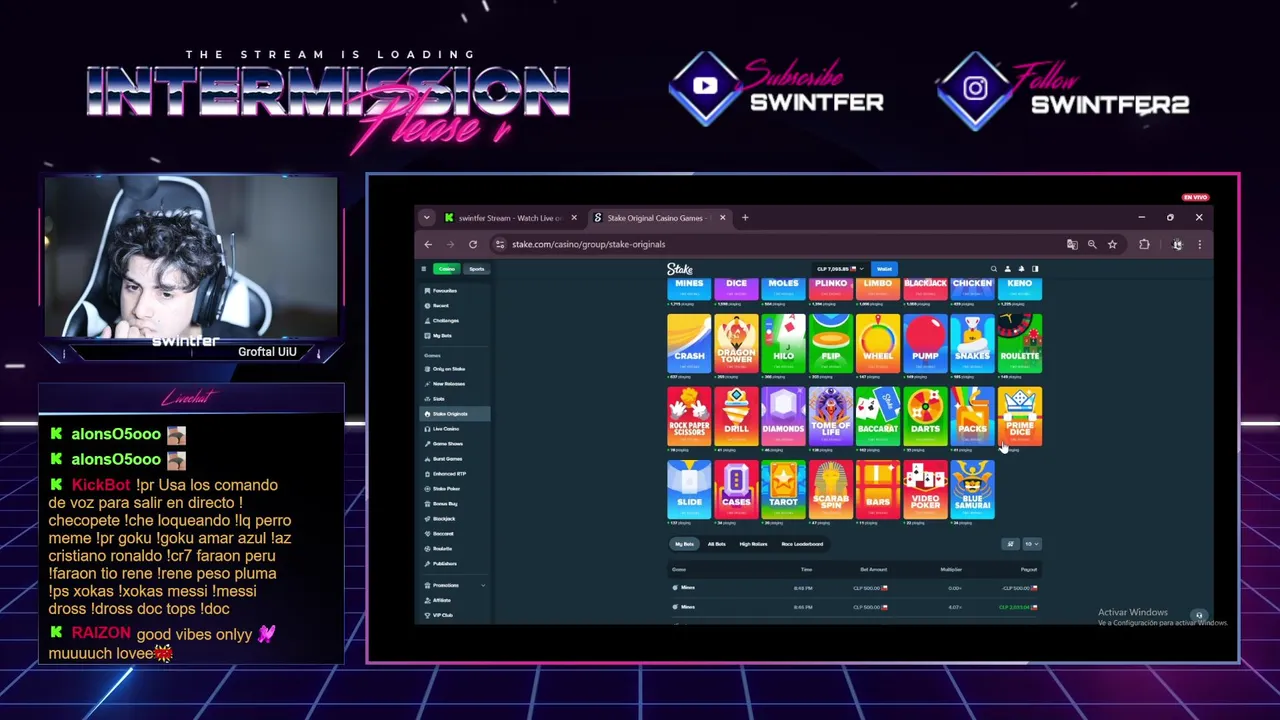Open Challenges in the sidebar
Viewport: 1280px width, 720px height.
tap(445, 321)
